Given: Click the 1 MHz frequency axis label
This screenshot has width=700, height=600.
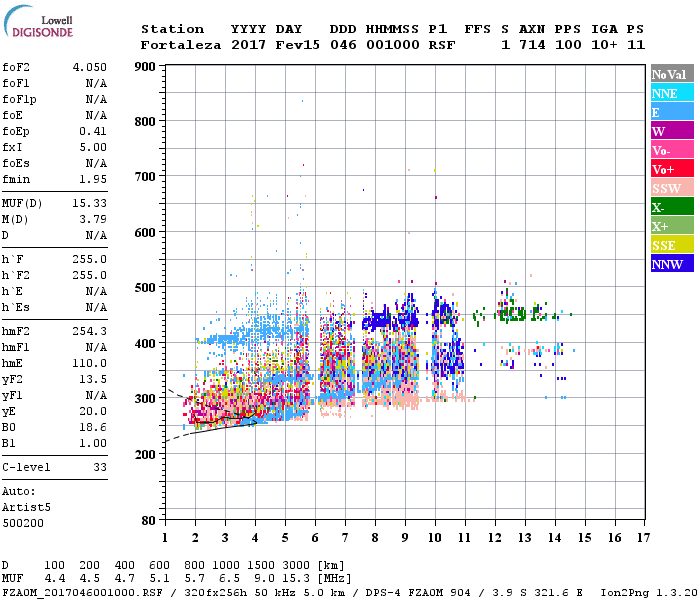Looking at the screenshot, I should point(165,538).
